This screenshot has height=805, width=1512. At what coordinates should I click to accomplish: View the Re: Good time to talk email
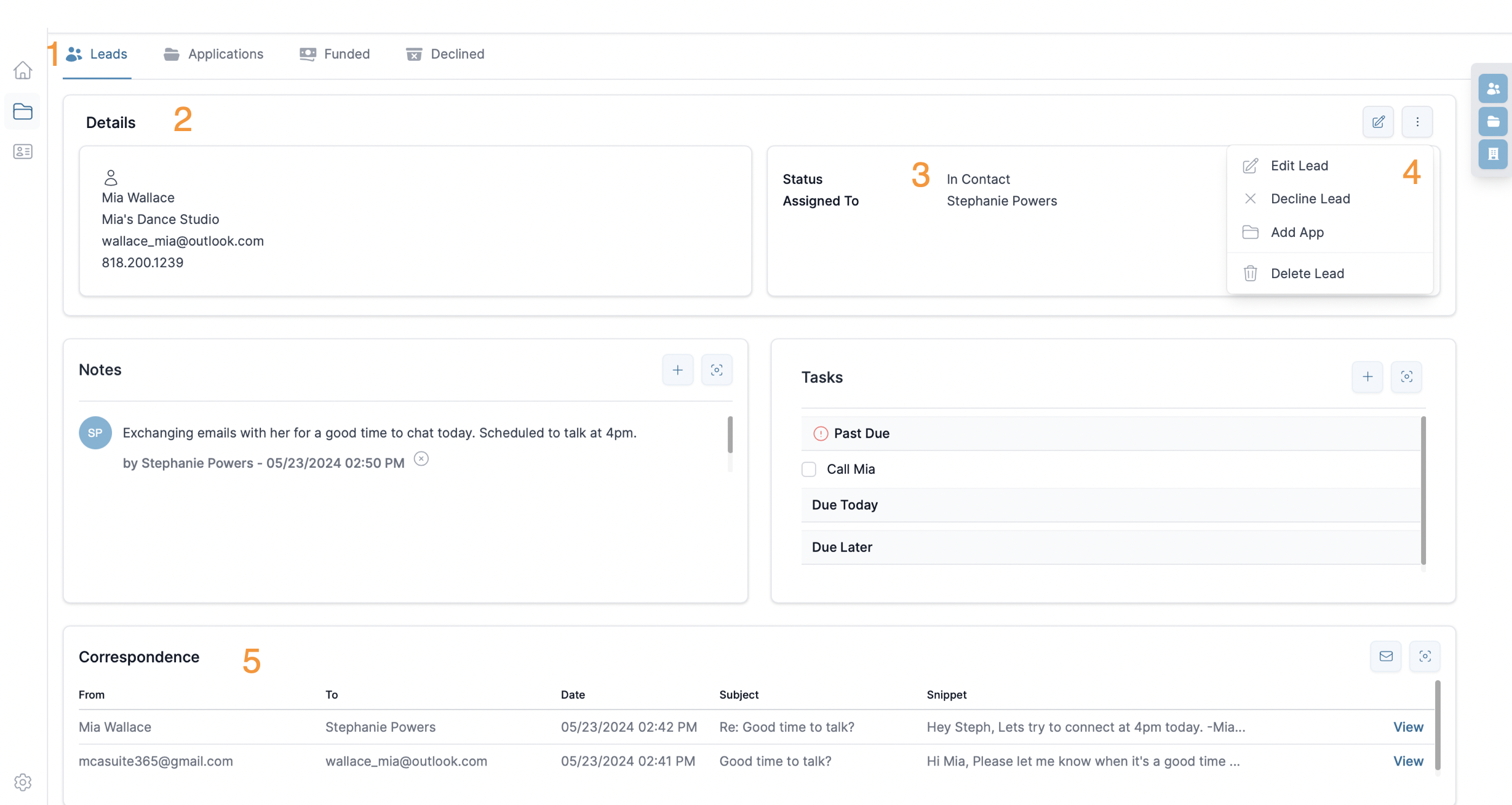pos(1407,727)
